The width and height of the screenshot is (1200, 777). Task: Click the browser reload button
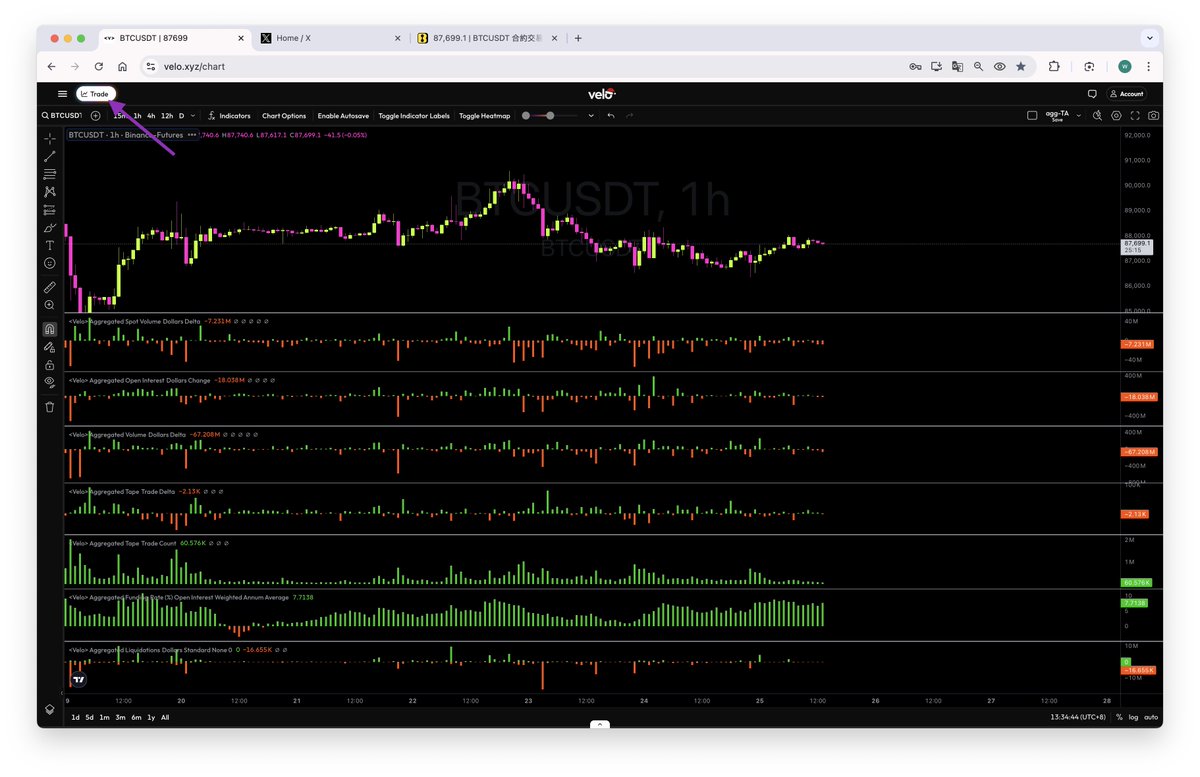click(x=98, y=66)
